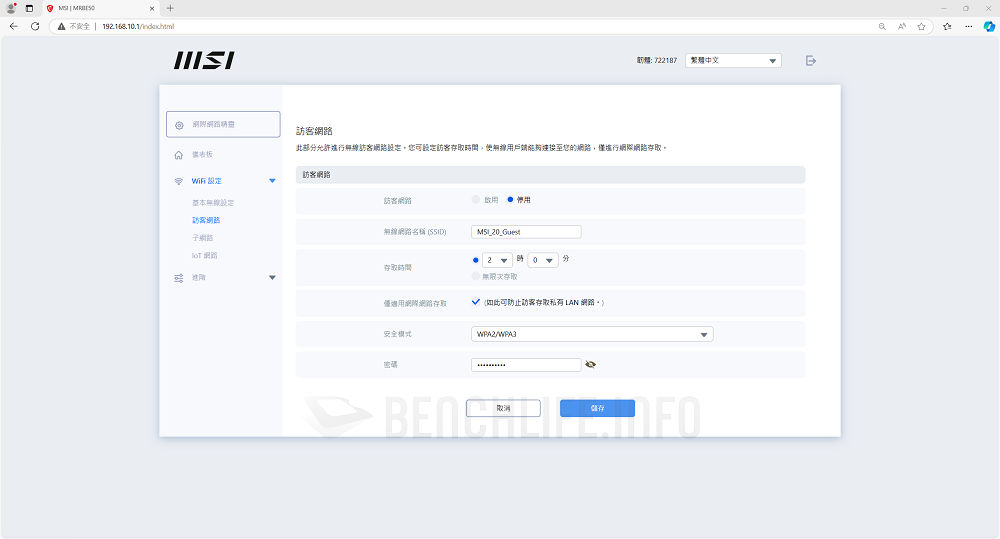
Task: Click the 取消 cancel button
Action: pos(503,408)
